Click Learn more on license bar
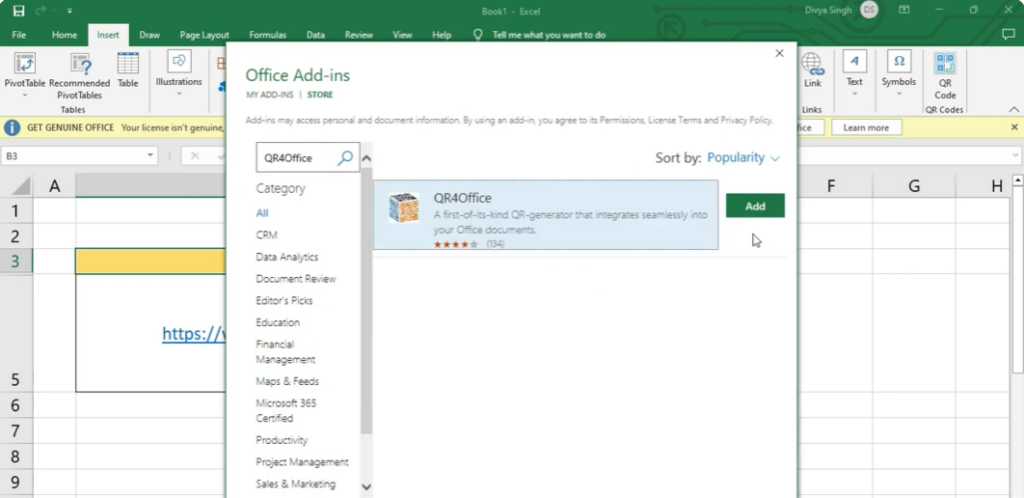 click(x=866, y=127)
